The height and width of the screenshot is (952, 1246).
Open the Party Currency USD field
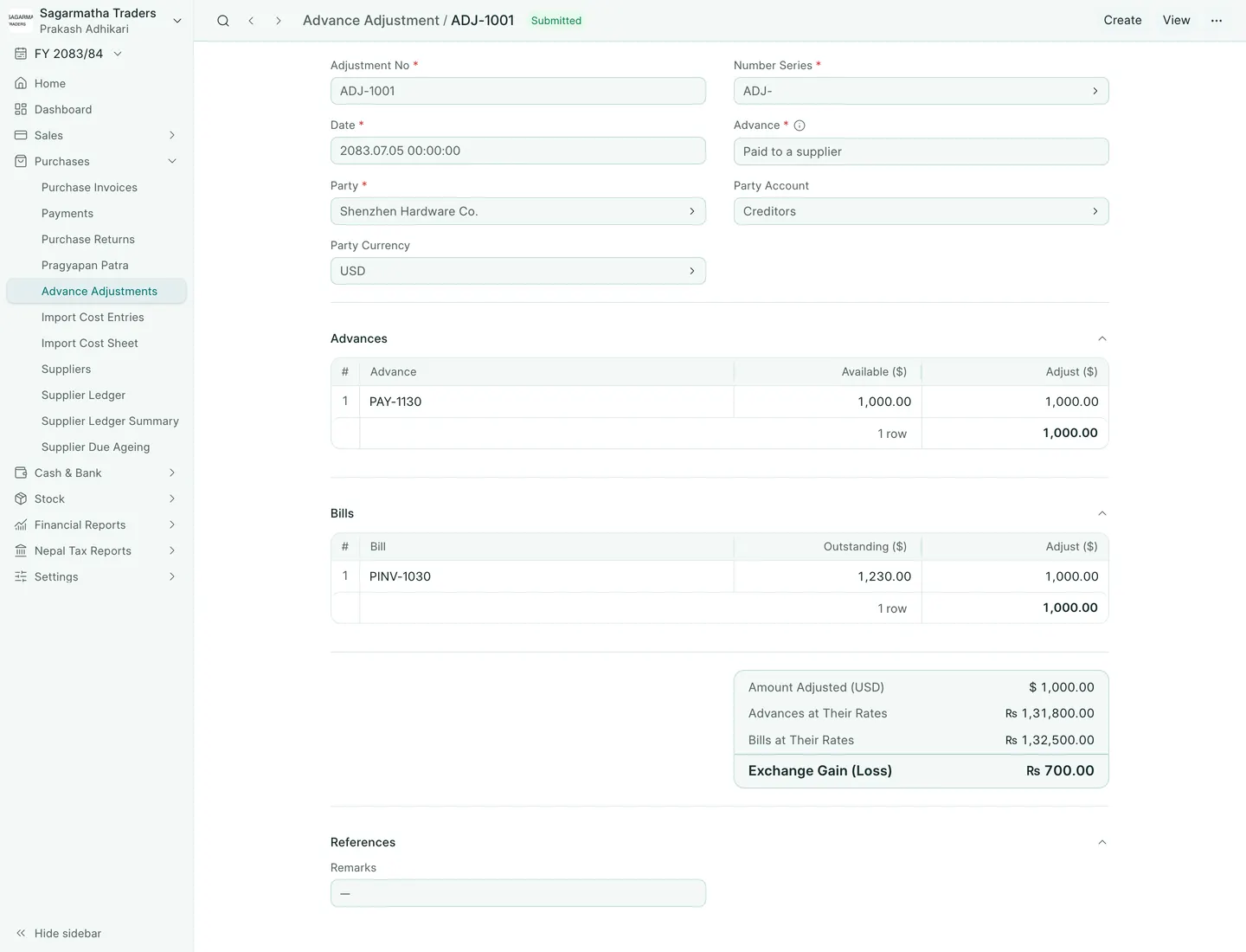point(517,271)
